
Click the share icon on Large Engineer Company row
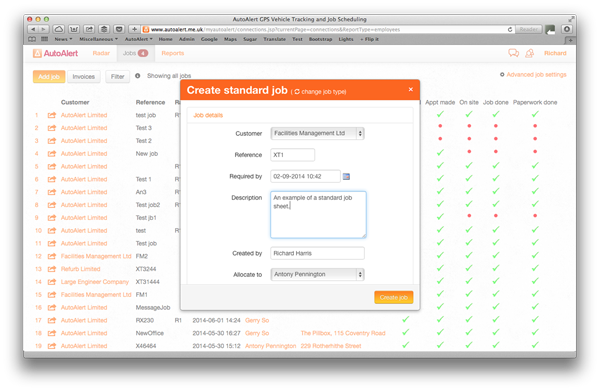[52, 282]
